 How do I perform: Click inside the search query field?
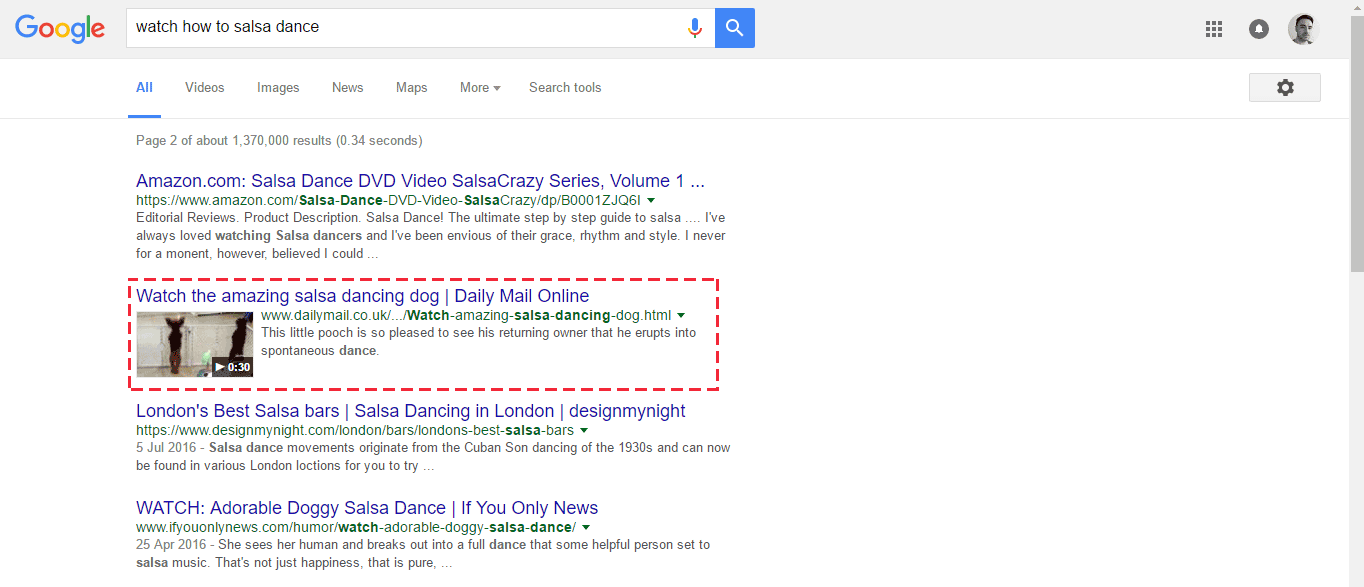[400, 28]
